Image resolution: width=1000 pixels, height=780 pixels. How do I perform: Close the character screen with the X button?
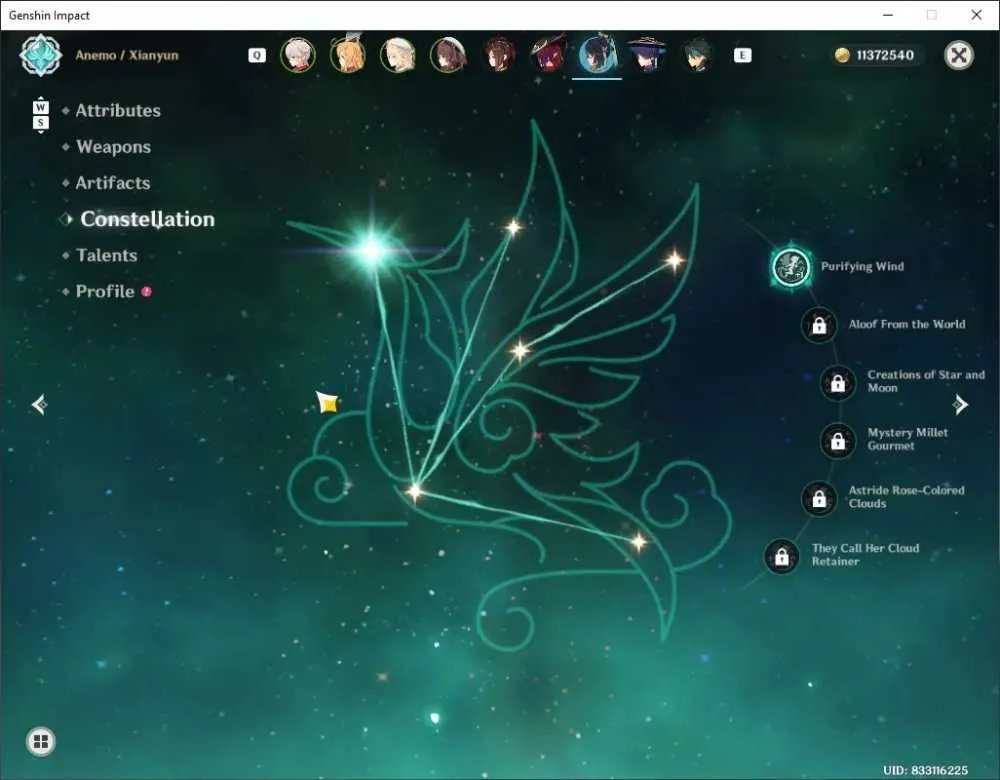(959, 55)
